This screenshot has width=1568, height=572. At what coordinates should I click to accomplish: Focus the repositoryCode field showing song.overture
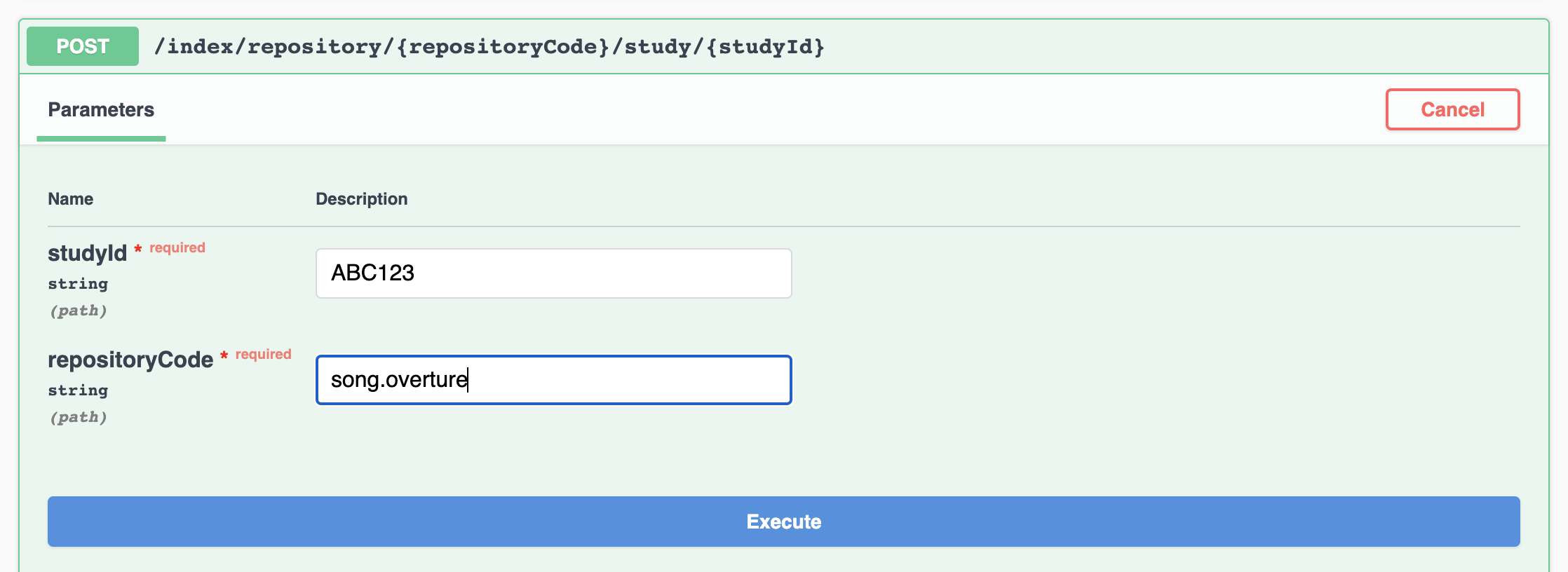pyautogui.click(x=553, y=379)
